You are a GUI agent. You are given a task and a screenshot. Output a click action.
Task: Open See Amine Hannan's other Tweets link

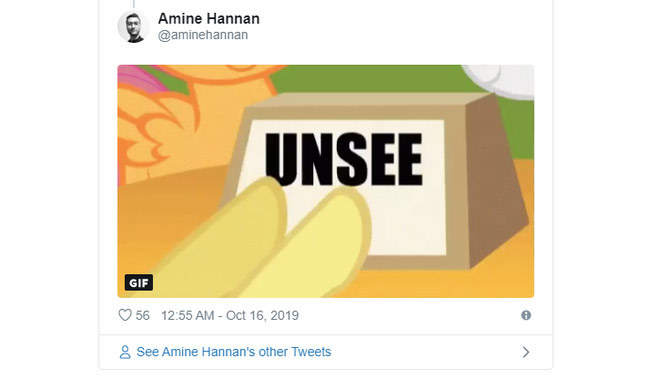coord(234,352)
